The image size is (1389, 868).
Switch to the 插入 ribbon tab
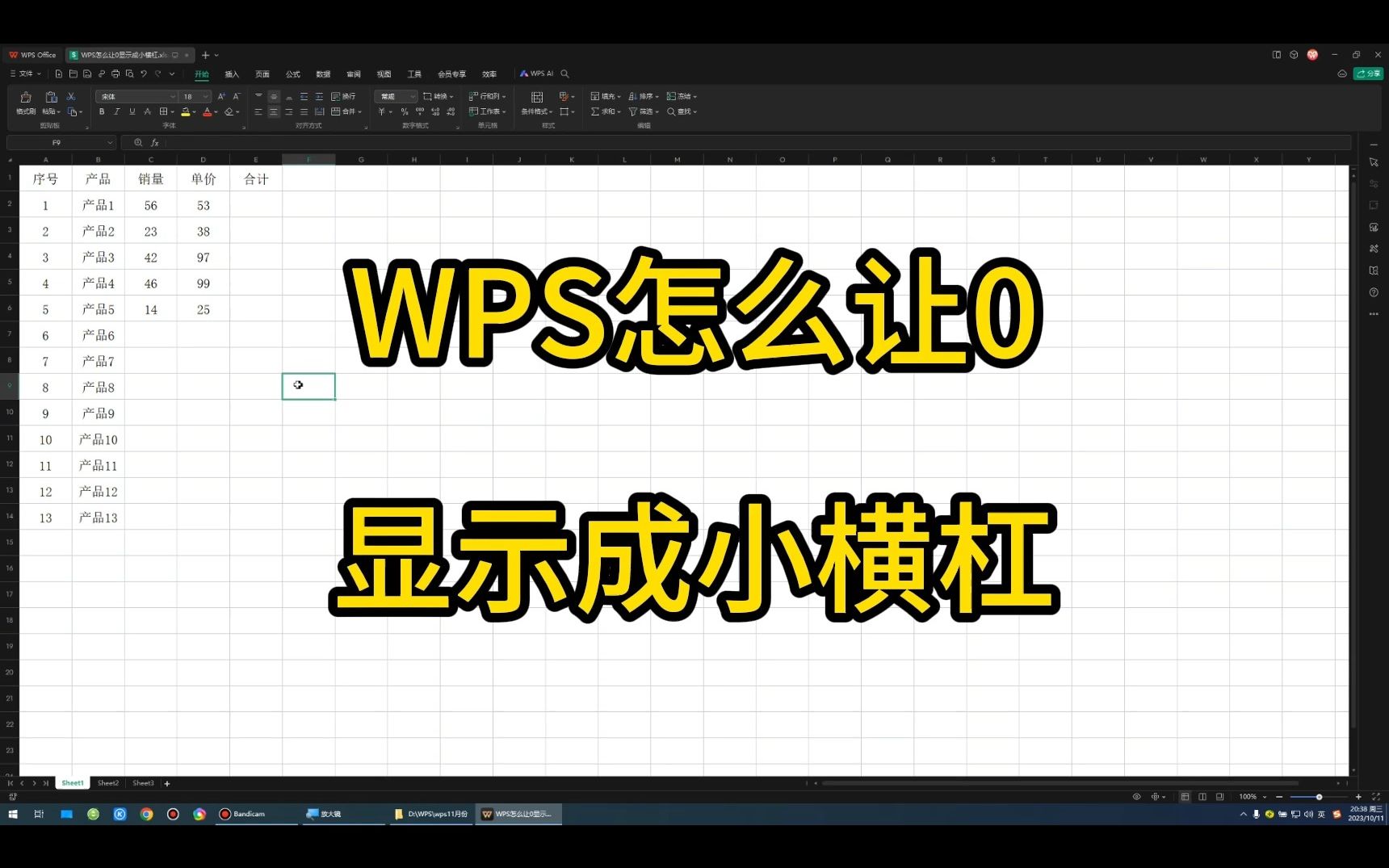coord(231,73)
